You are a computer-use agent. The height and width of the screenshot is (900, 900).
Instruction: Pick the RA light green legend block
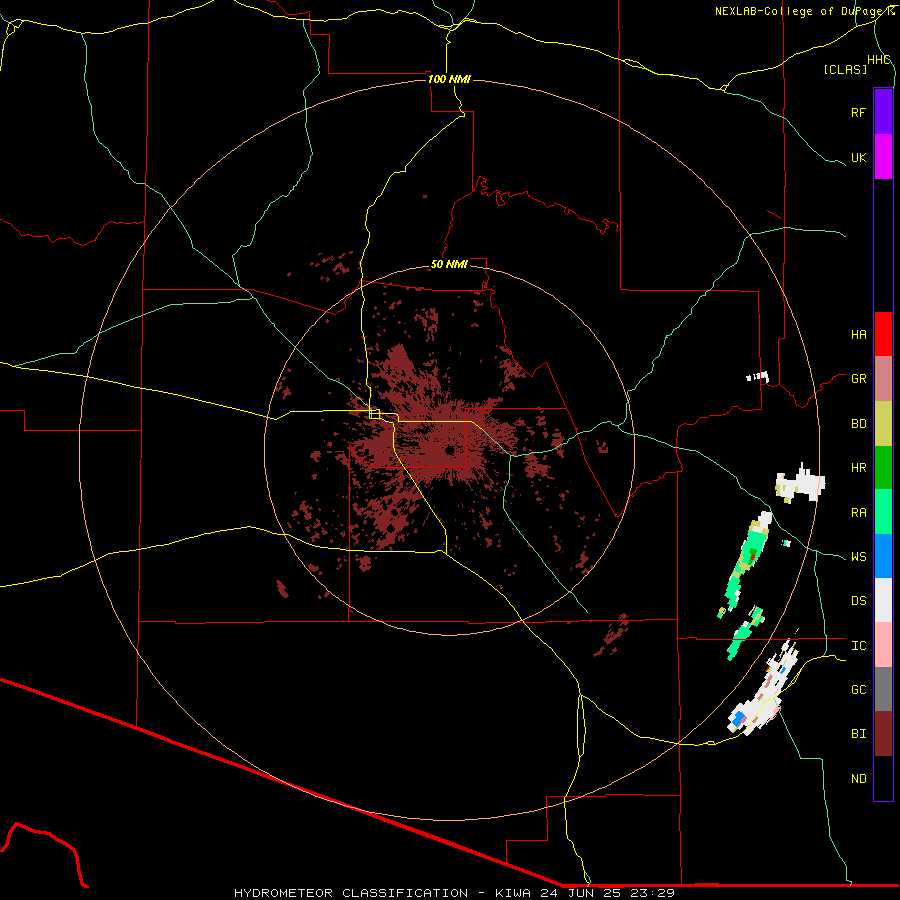point(883,512)
